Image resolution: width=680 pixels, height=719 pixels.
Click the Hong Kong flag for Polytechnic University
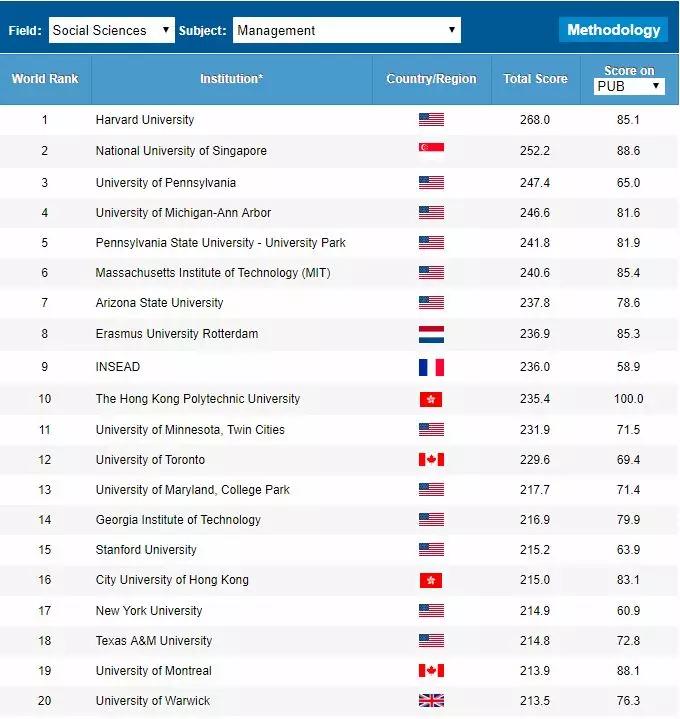[x=431, y=399]
